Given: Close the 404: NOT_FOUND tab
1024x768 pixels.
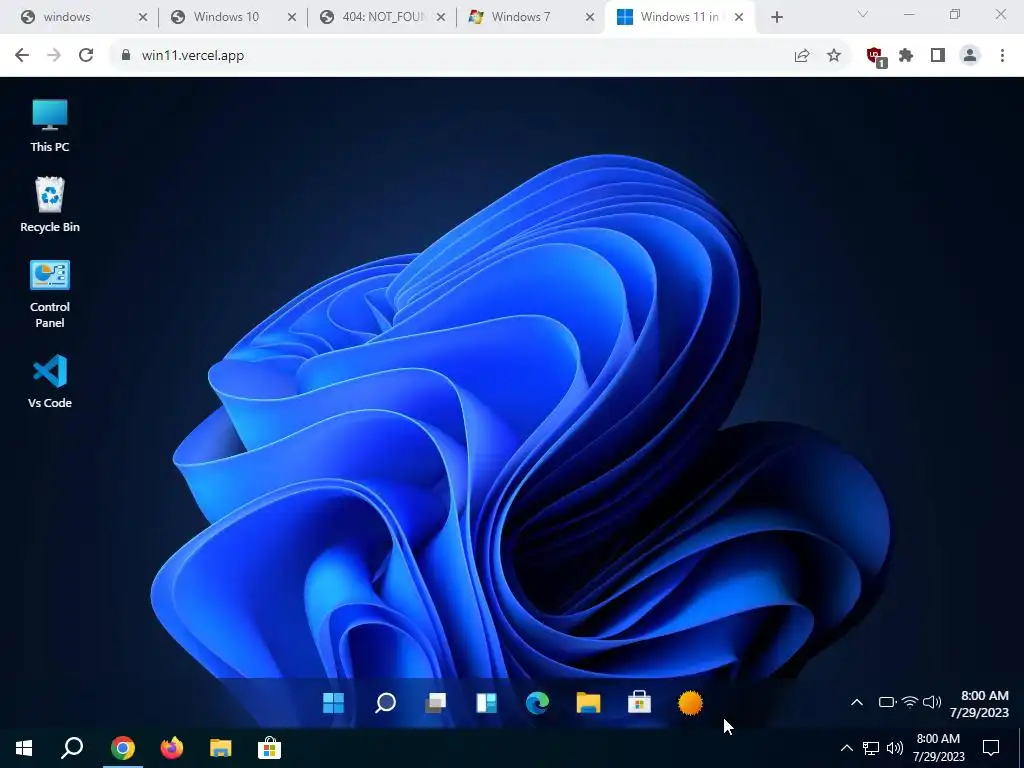Looking at the screenshot, I should 441,18.
